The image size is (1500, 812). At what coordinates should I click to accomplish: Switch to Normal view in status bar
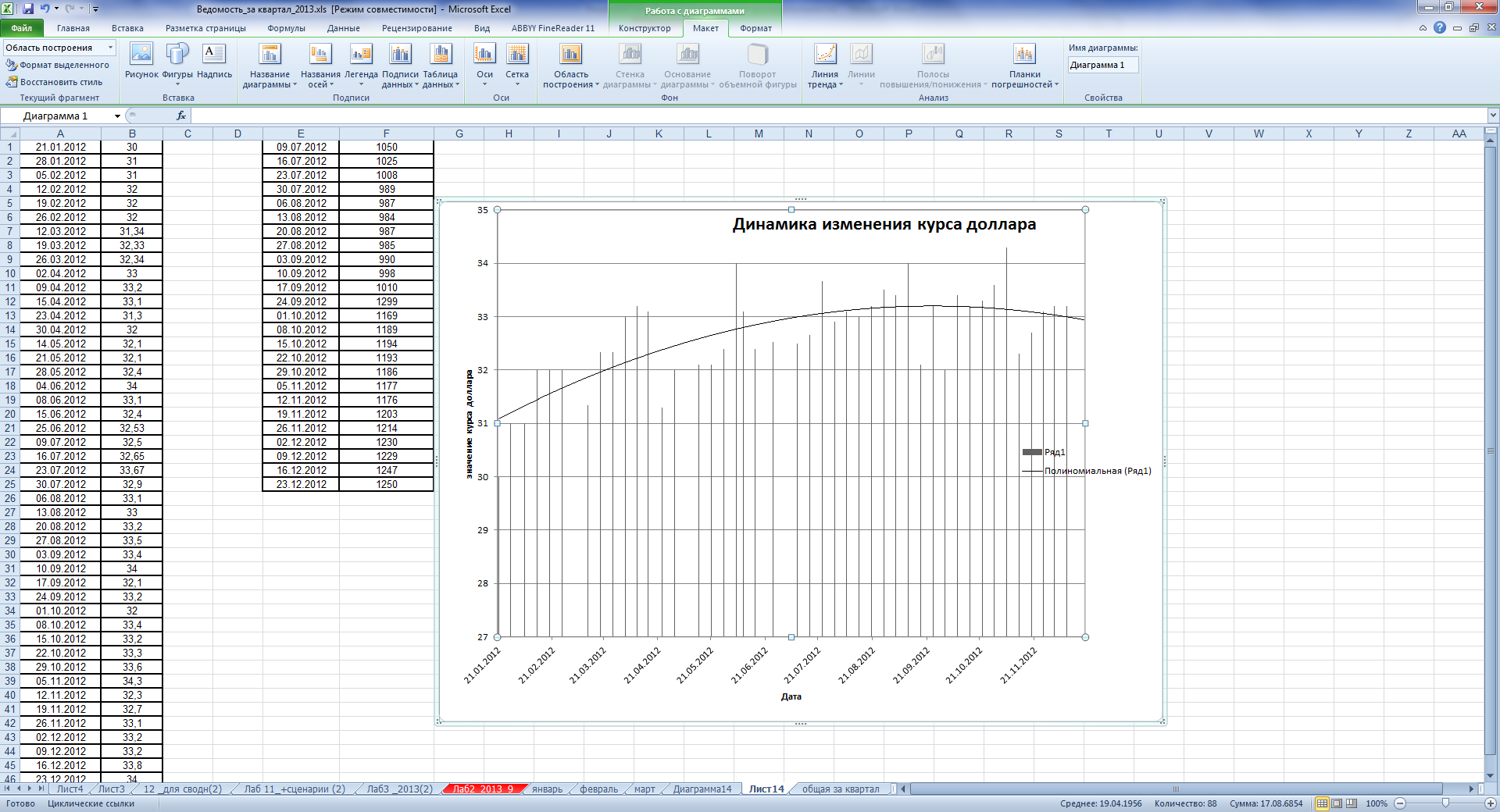1322,803
